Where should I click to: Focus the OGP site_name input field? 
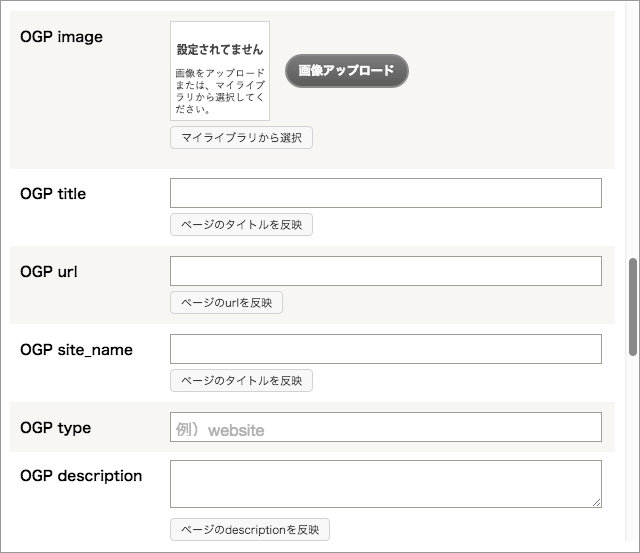click(386, 349)
